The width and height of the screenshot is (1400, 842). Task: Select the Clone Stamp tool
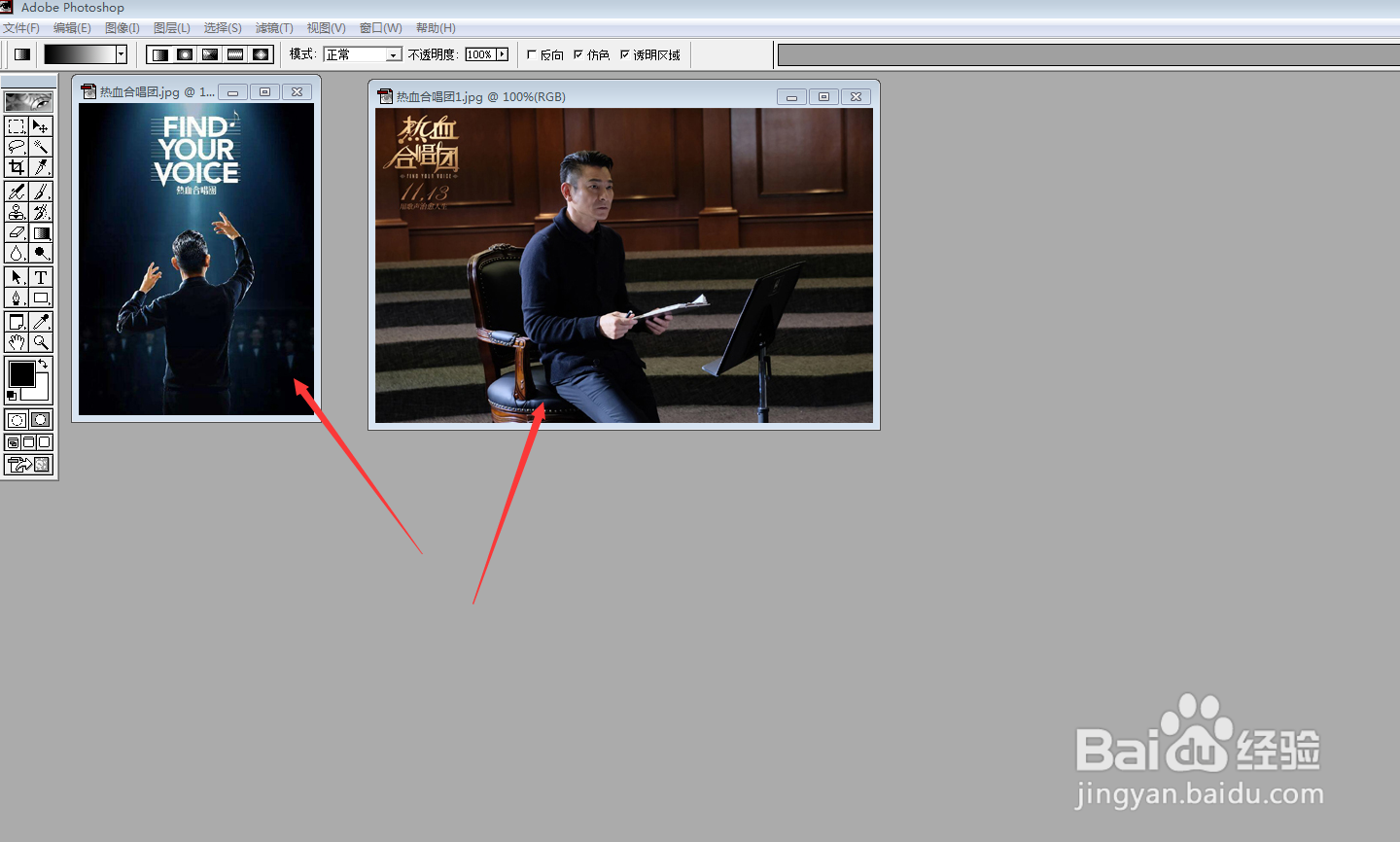click(17, 212)
